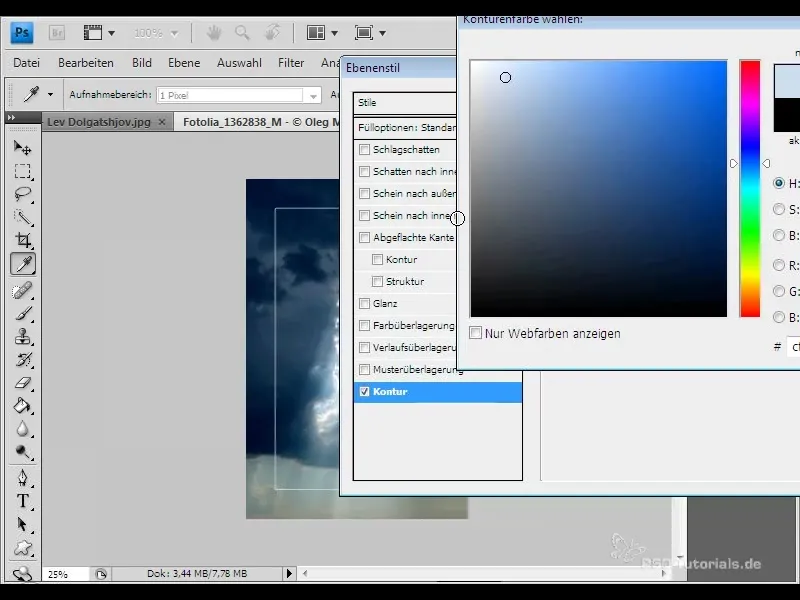Open the Eyedropper tool preset picker arrow
The height and width of the screenshot is (600, 800).
pyautogui.click(x=50, y=94)
